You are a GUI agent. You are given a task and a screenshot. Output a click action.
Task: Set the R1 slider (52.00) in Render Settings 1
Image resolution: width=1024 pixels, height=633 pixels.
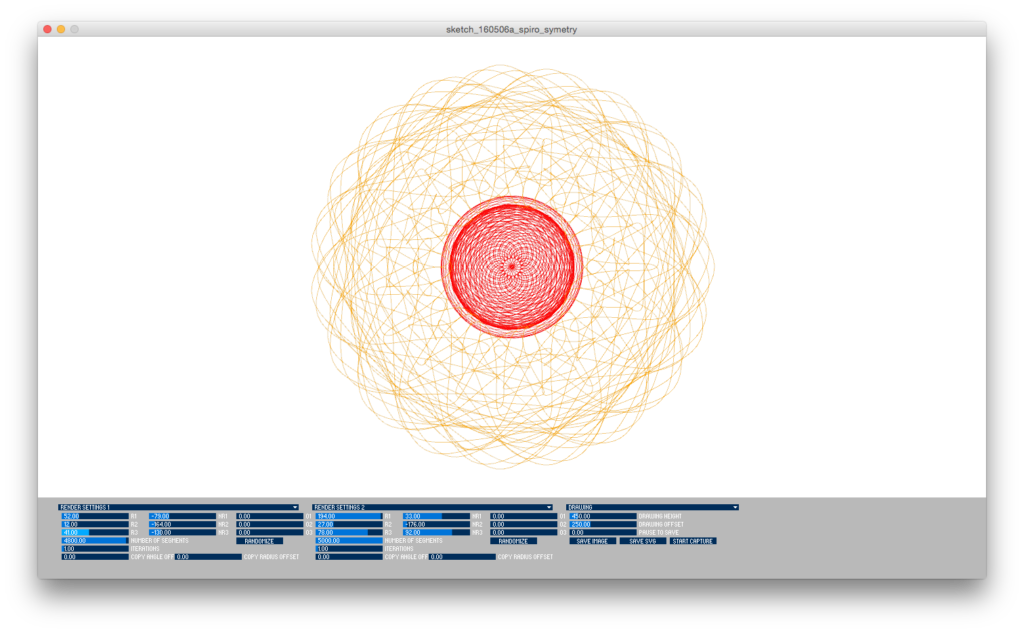pos(95,516)
